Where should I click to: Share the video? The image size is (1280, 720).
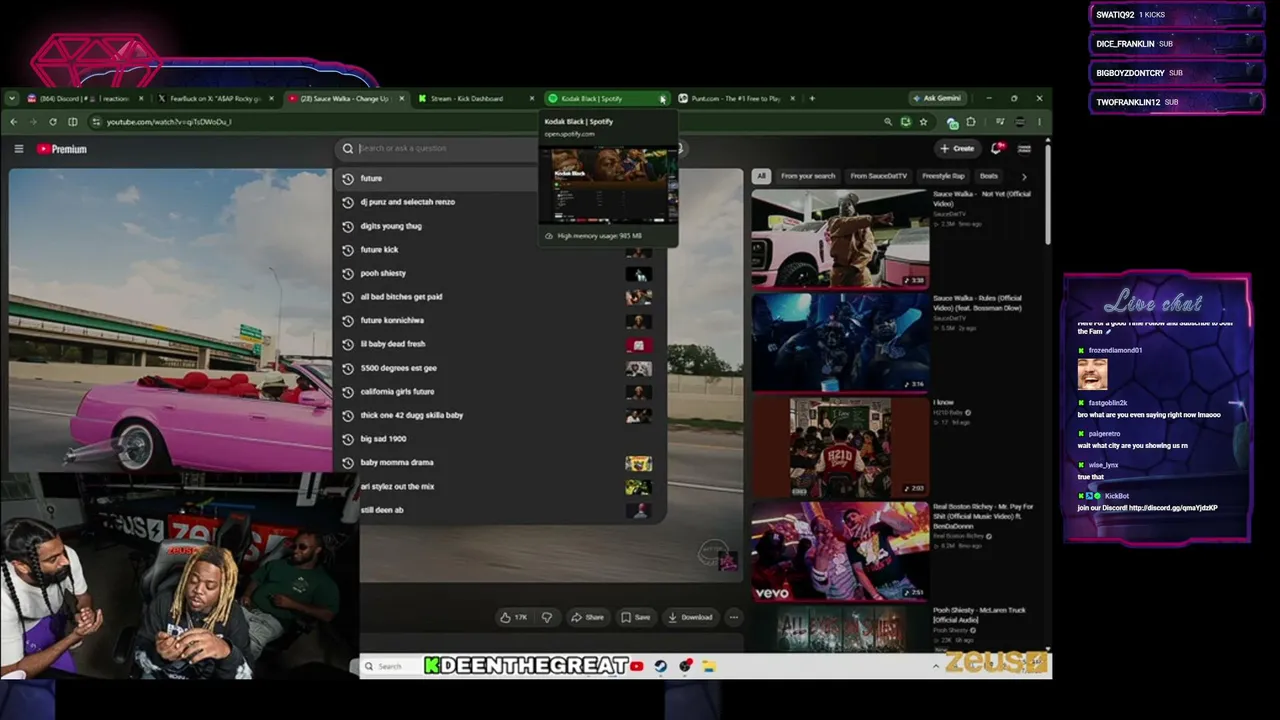588,617
